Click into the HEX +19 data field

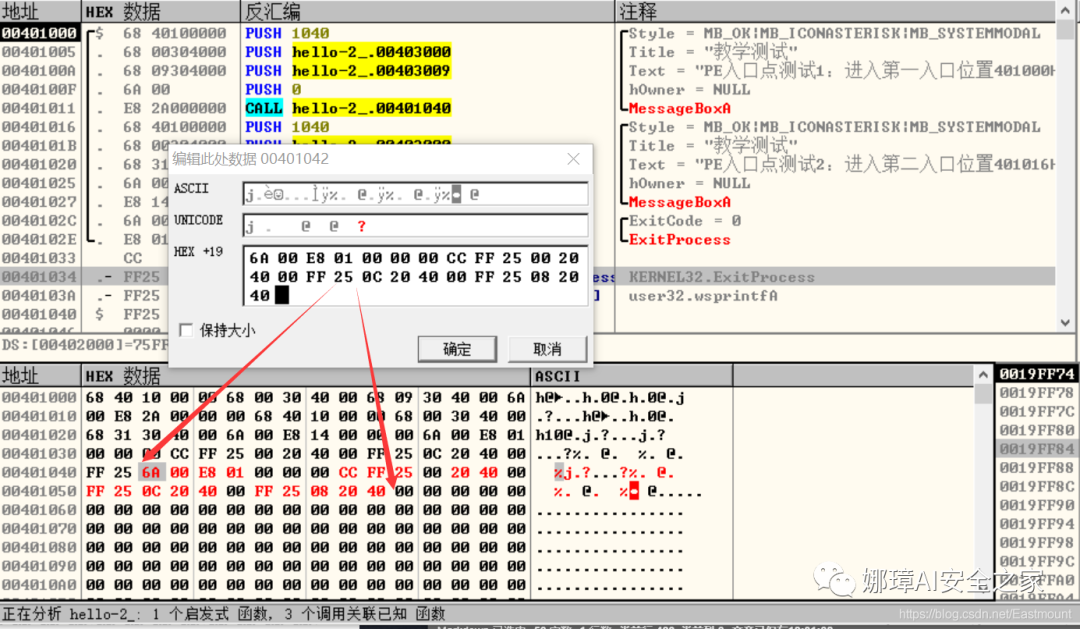(415, 276)
